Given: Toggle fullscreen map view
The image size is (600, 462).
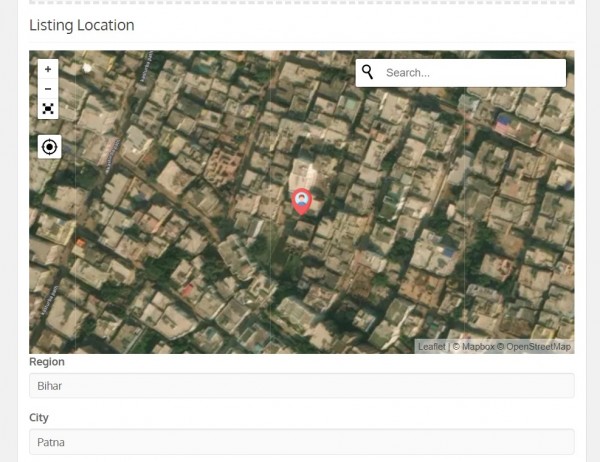Looking at the screenshot, I should pos(48,109).
